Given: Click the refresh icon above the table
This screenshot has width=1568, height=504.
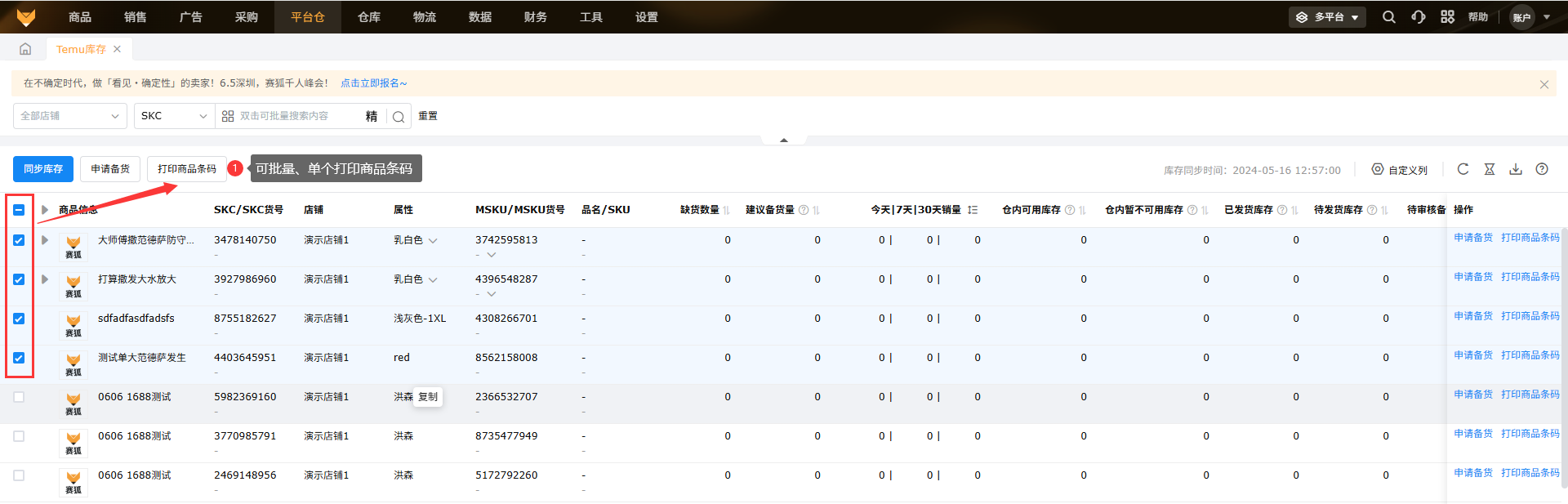Looking at the screenshot, I should pos(1463,169).
